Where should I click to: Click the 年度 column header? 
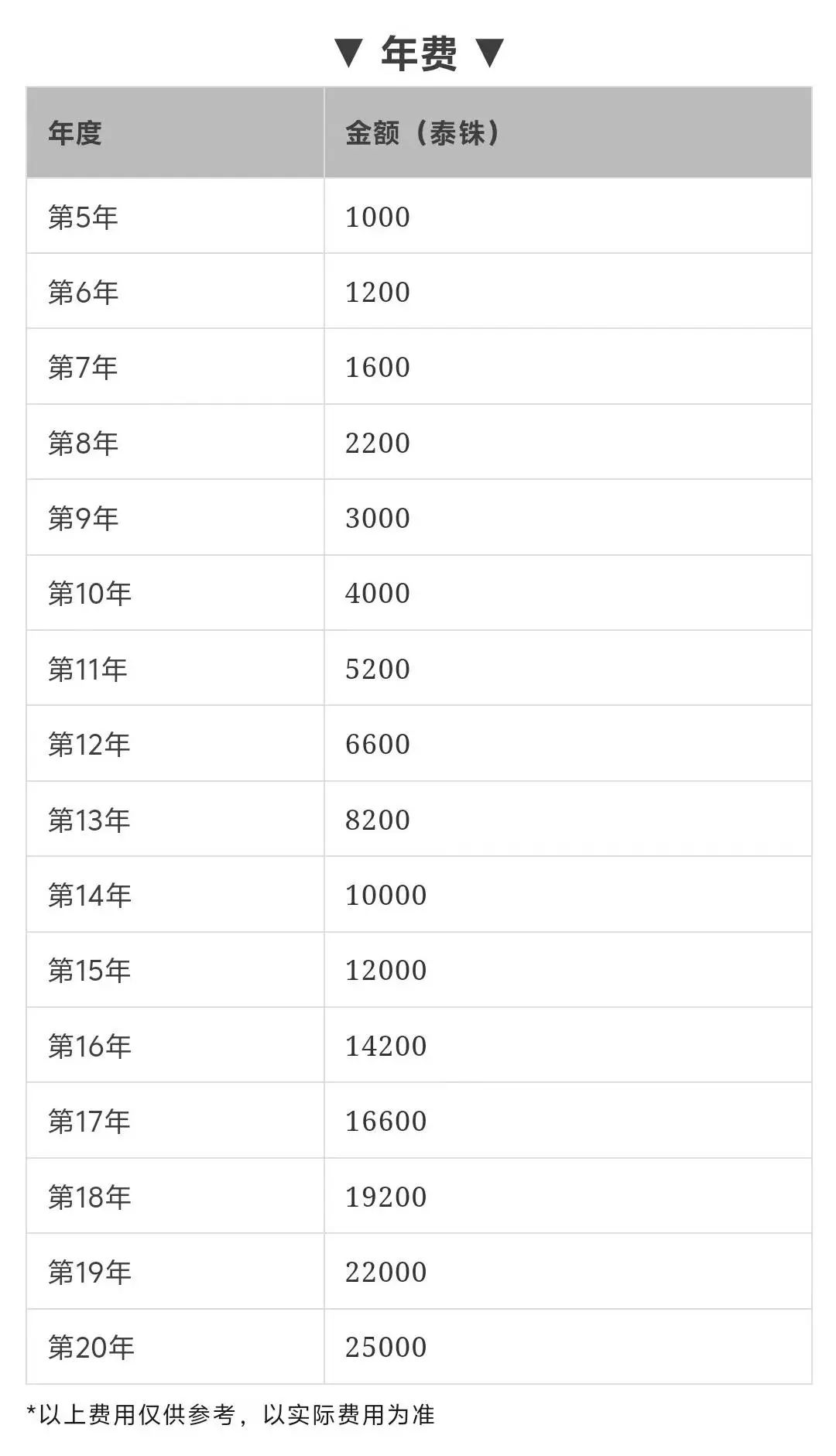75,133
